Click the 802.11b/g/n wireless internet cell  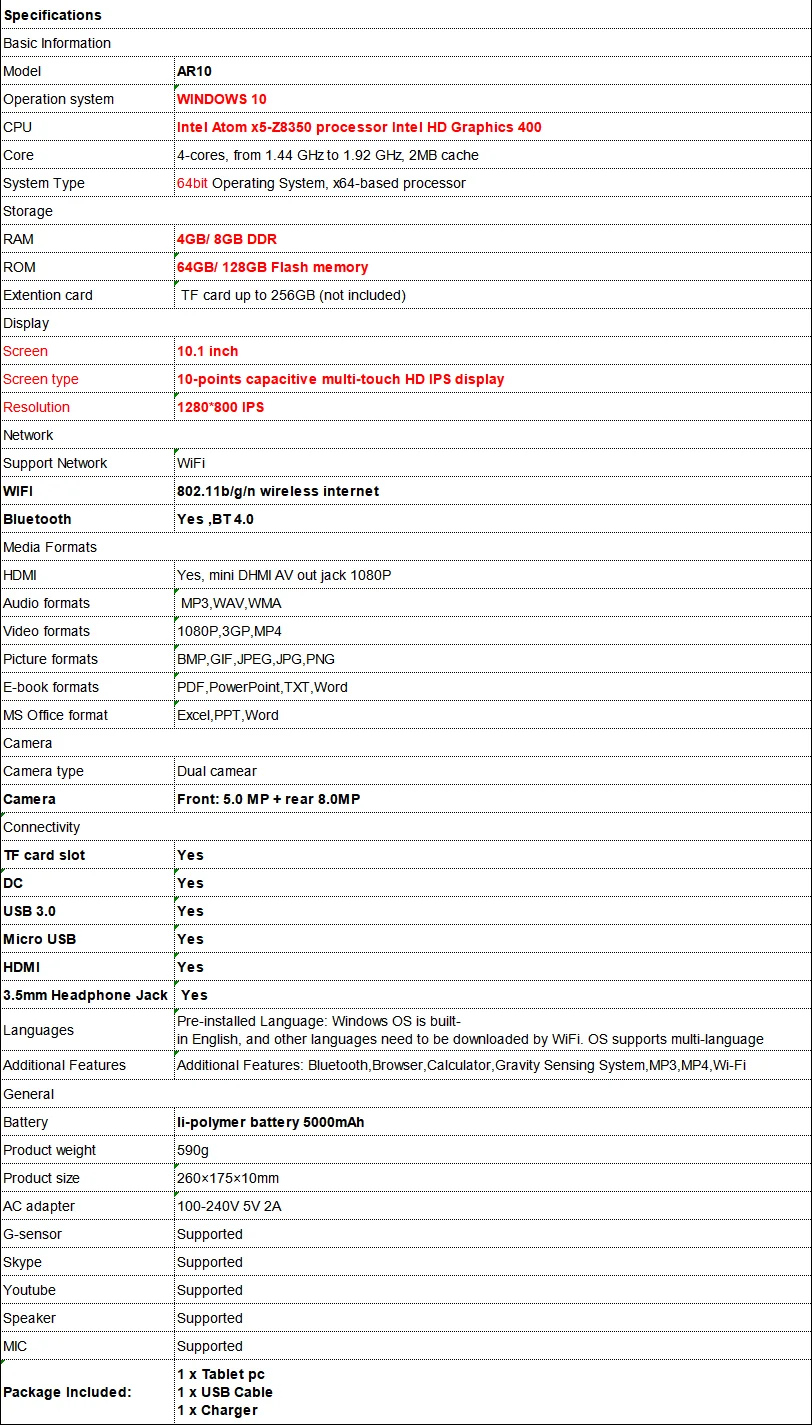[492, 491]
